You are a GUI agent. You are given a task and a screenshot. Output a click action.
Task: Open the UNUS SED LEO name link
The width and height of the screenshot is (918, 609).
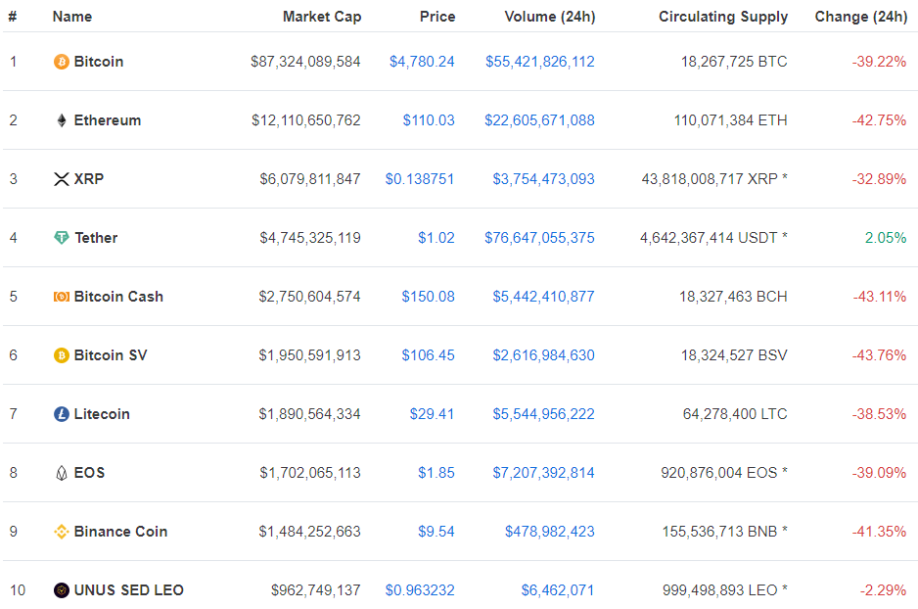tap(128, 590)
